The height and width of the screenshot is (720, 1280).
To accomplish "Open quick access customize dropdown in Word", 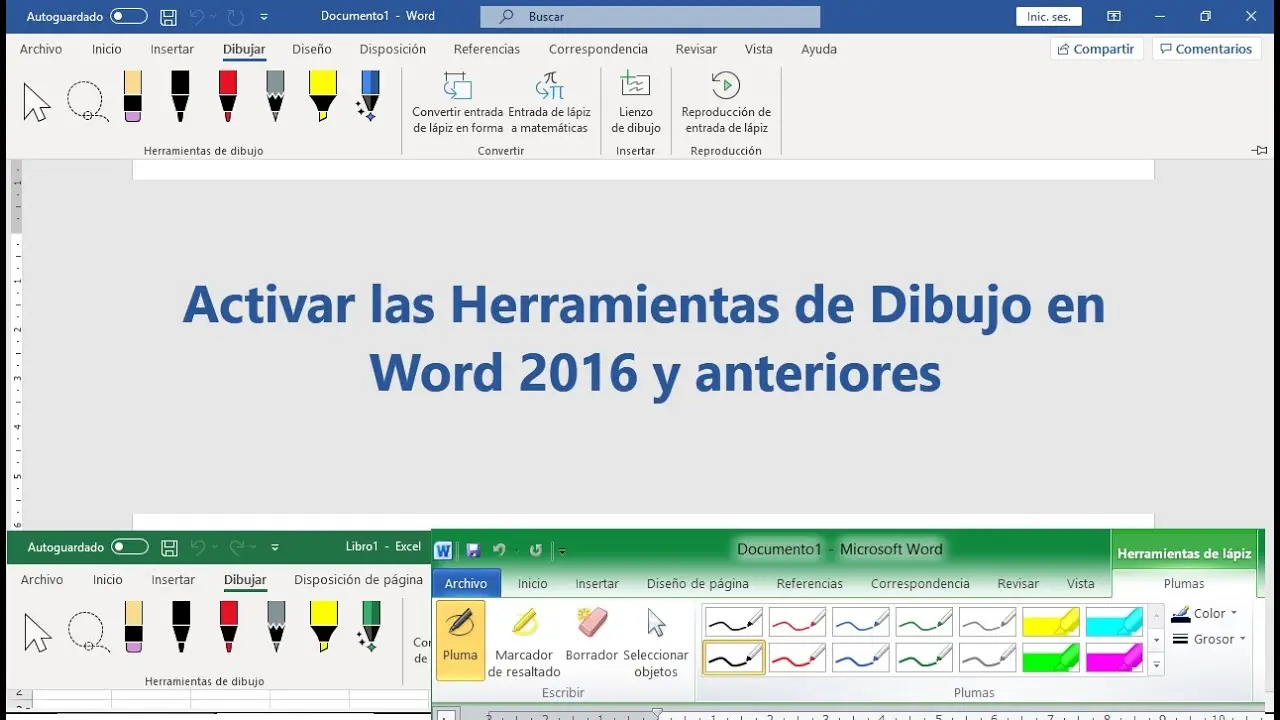I will 264,17.
